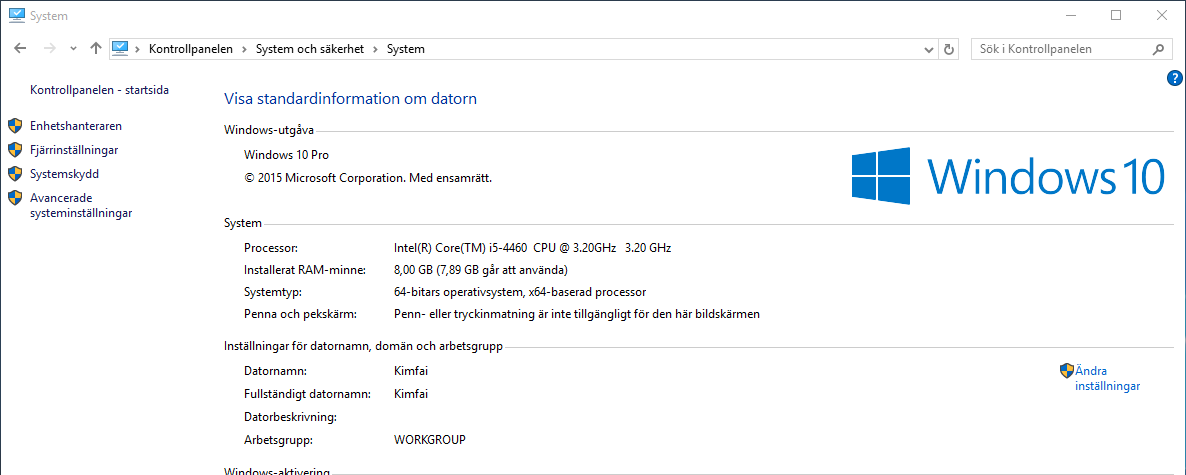This screenshot has width=1186, height=475.
Task: Click the Up one level arrow
Action: click(95, 48)
